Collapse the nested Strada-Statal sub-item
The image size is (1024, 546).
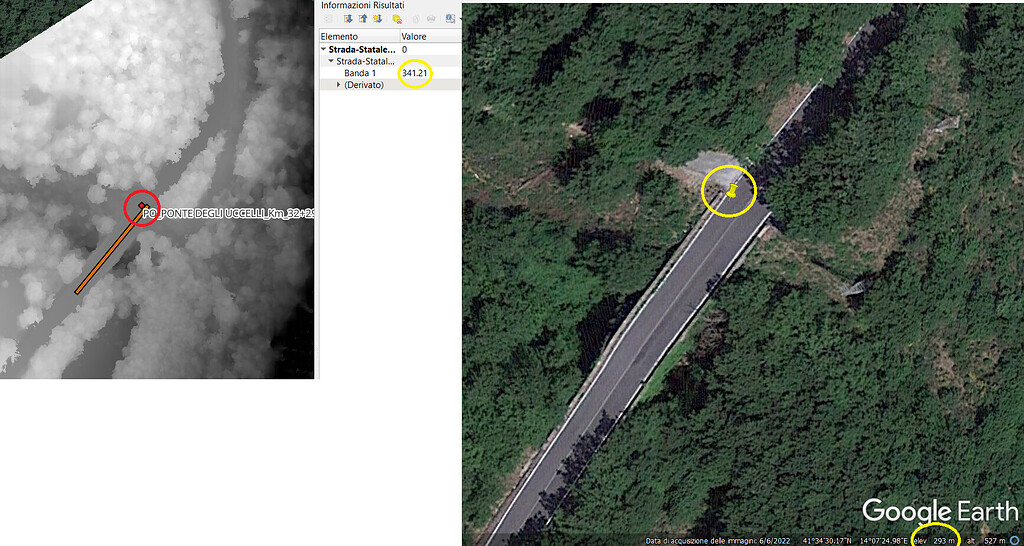pyautogui.click(x=331, y=61)
